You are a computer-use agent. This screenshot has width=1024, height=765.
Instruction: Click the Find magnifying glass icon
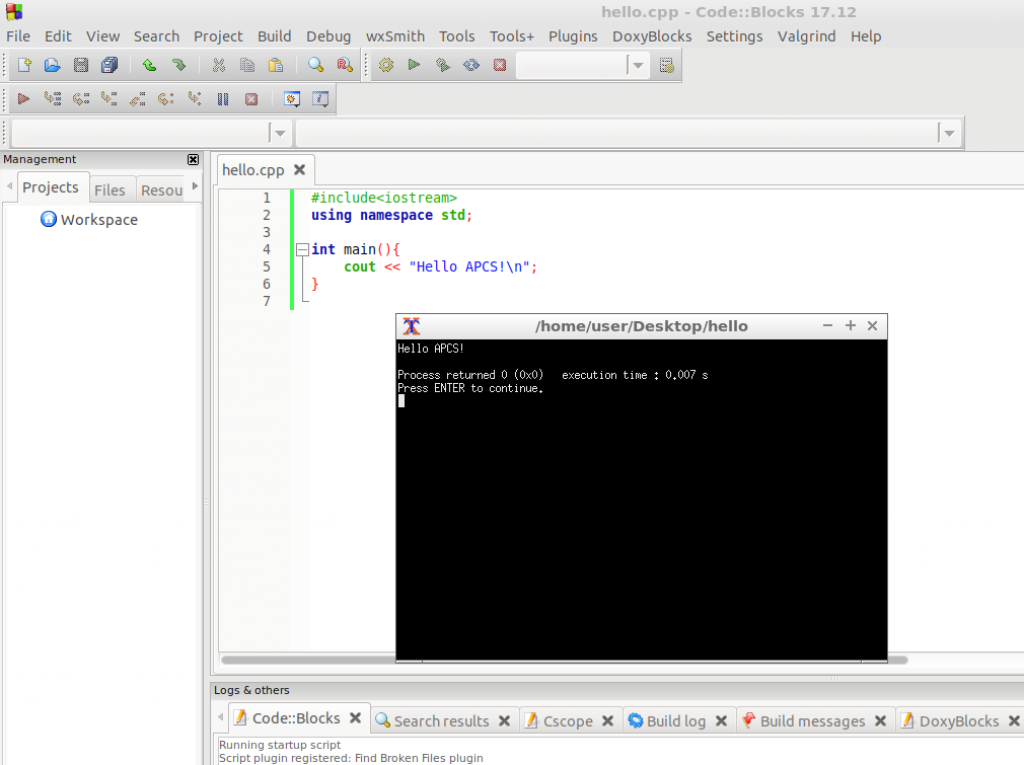tap(316, 66)
